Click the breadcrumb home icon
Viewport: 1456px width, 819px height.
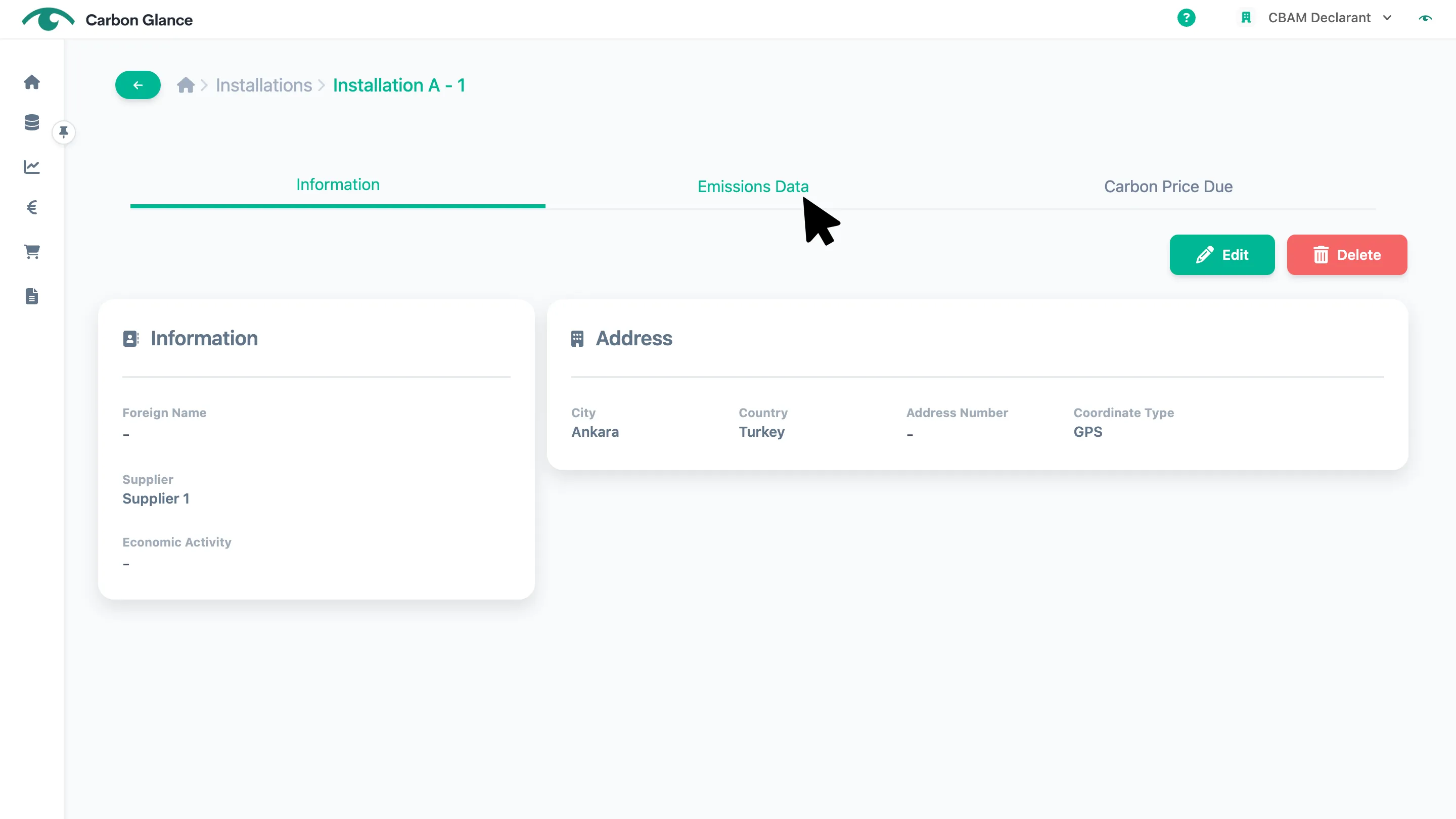point(186,85)
